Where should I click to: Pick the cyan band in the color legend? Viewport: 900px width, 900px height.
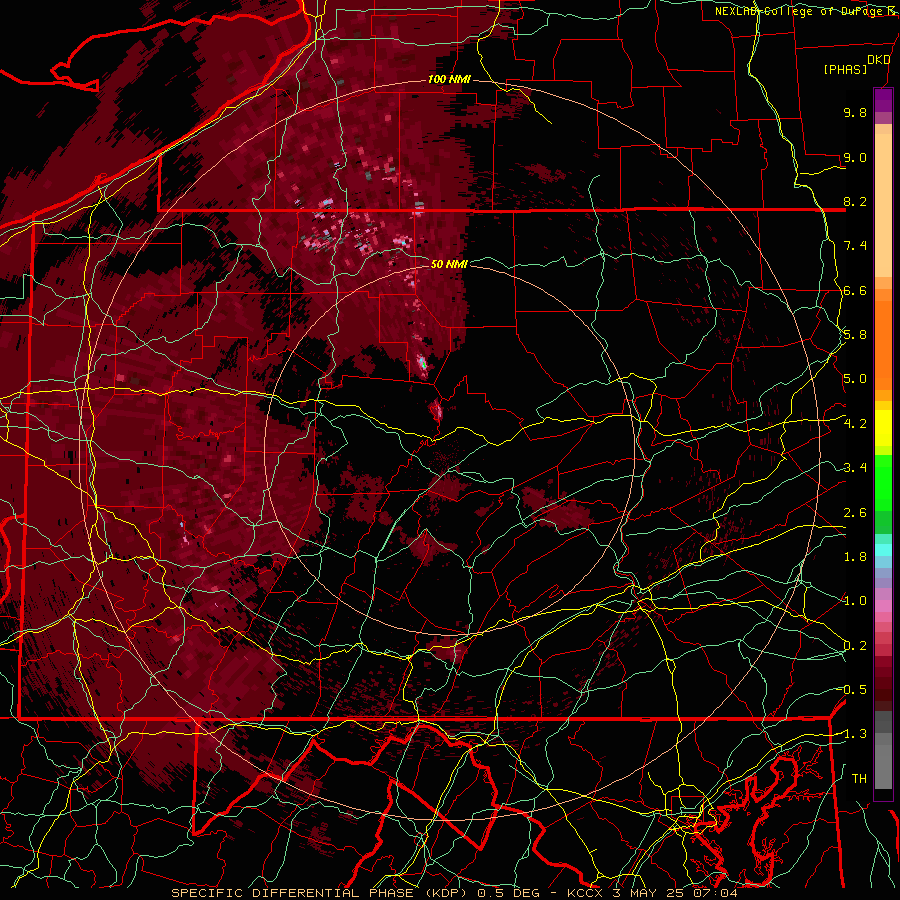883,550
